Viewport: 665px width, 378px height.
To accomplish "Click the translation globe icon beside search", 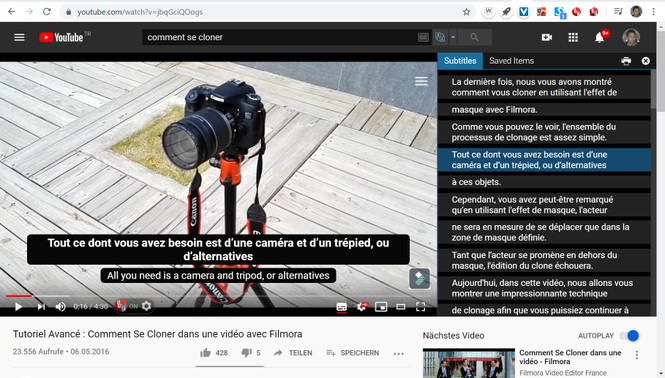I will (440, 37).
